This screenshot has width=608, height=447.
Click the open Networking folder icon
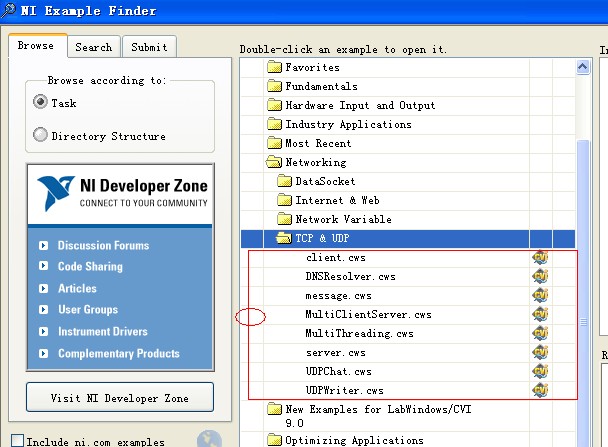[x=274, y=162]
